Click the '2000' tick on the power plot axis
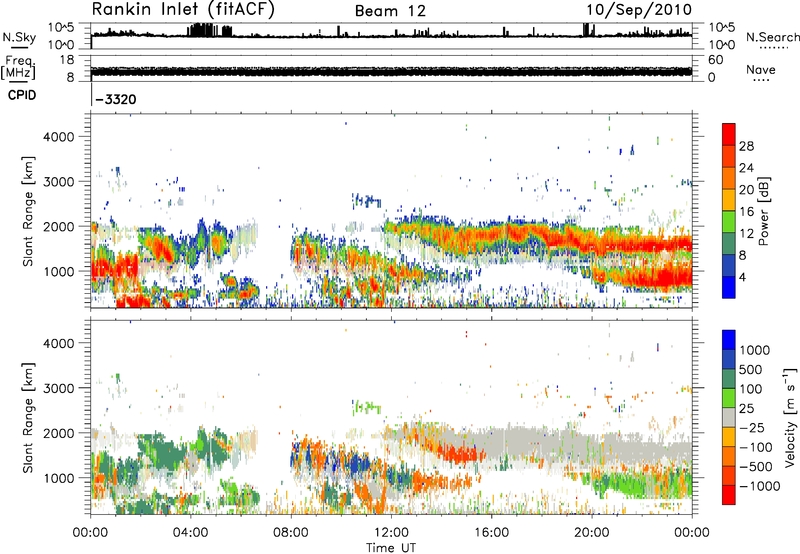The height and width of the screenshot is (554, 800). 59,226
